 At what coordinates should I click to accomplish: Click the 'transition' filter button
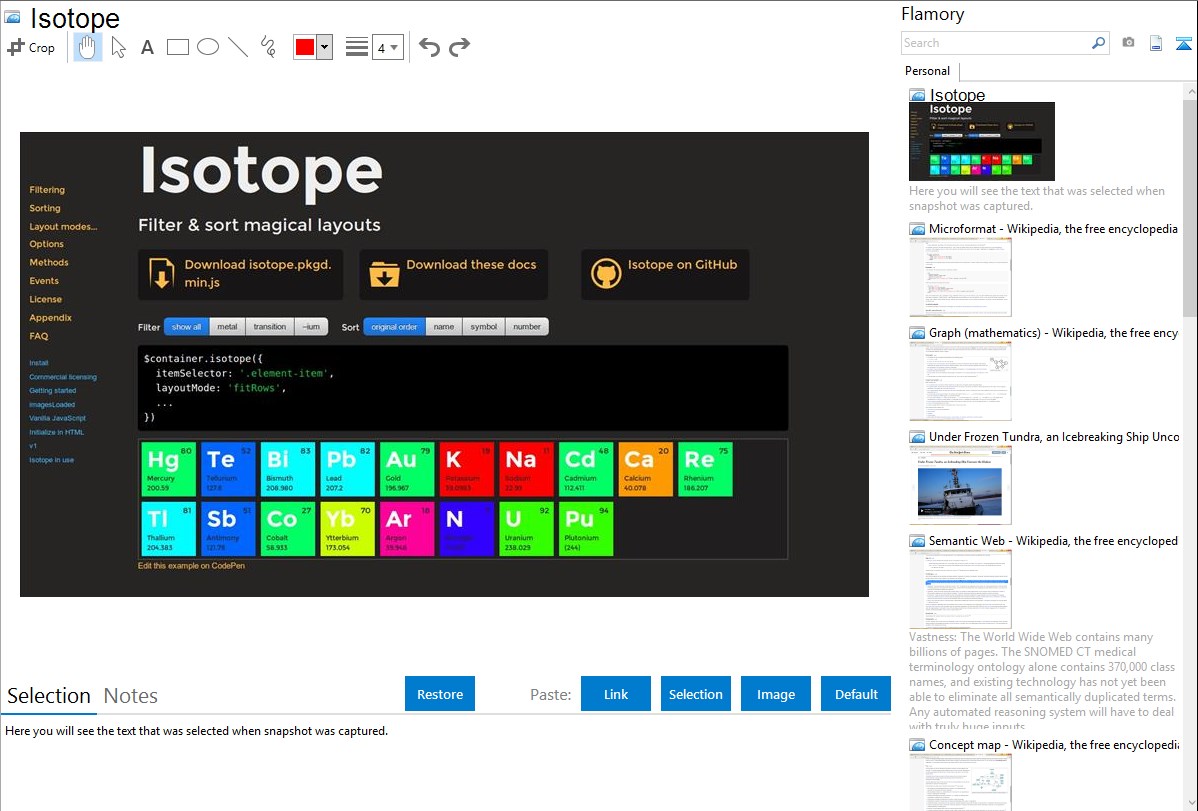point(270,327)
